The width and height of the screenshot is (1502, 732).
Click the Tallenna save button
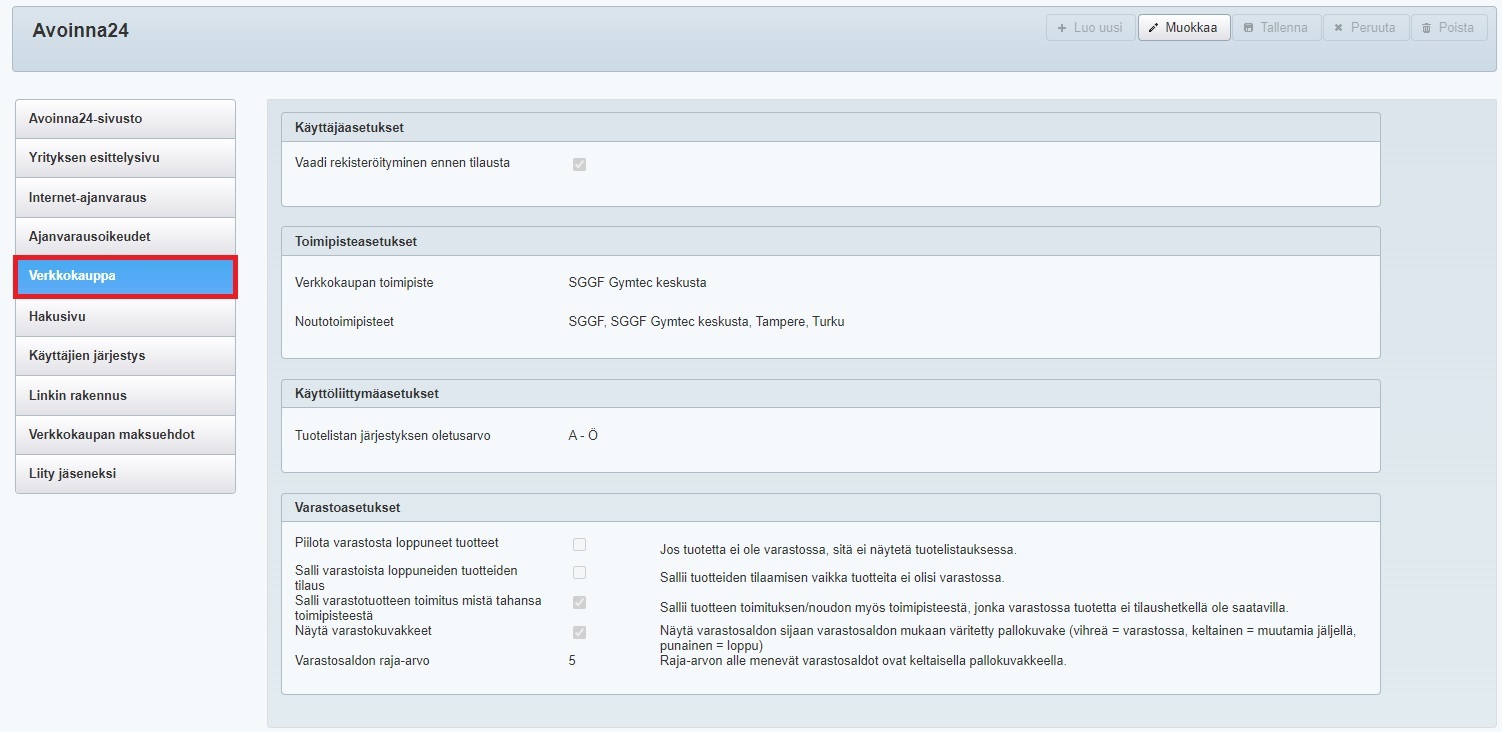(1276, 28)
